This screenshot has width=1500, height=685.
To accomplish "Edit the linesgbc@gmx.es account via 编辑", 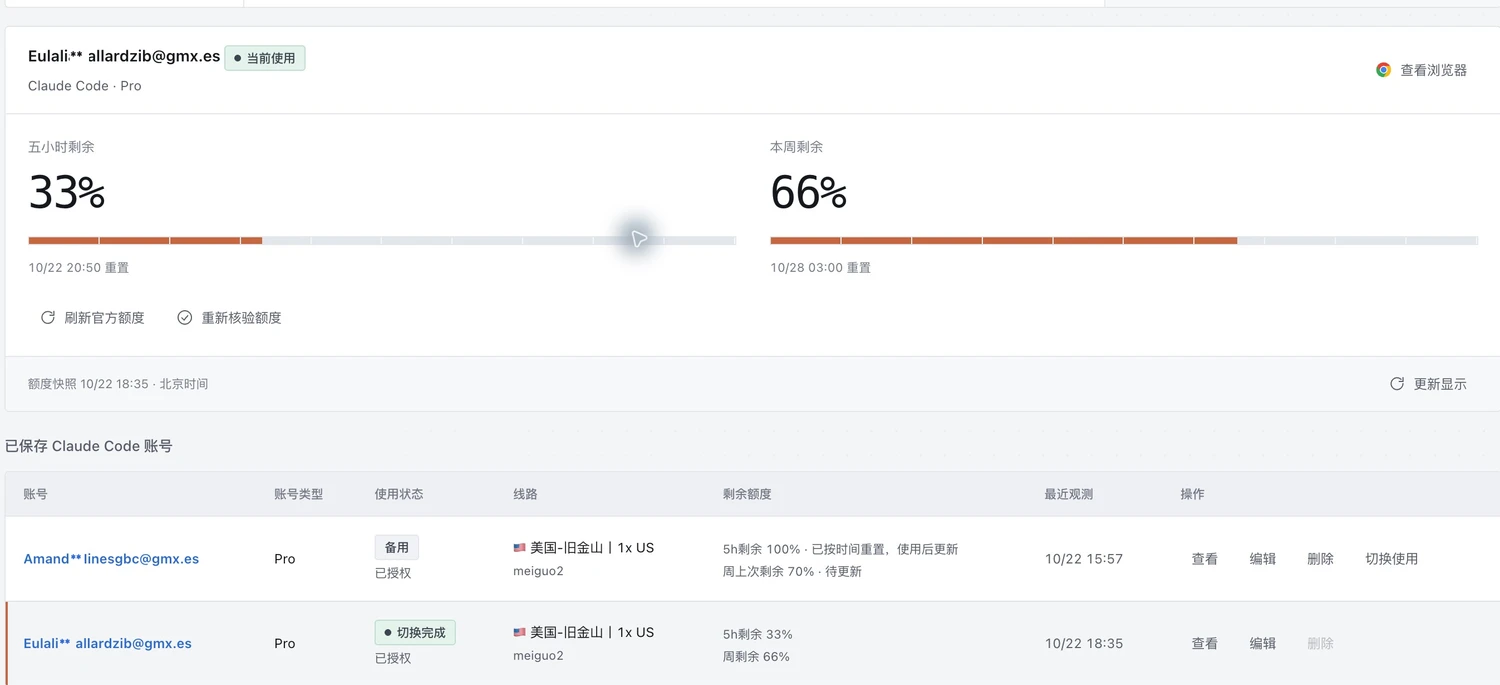I will pos(1262,559).
